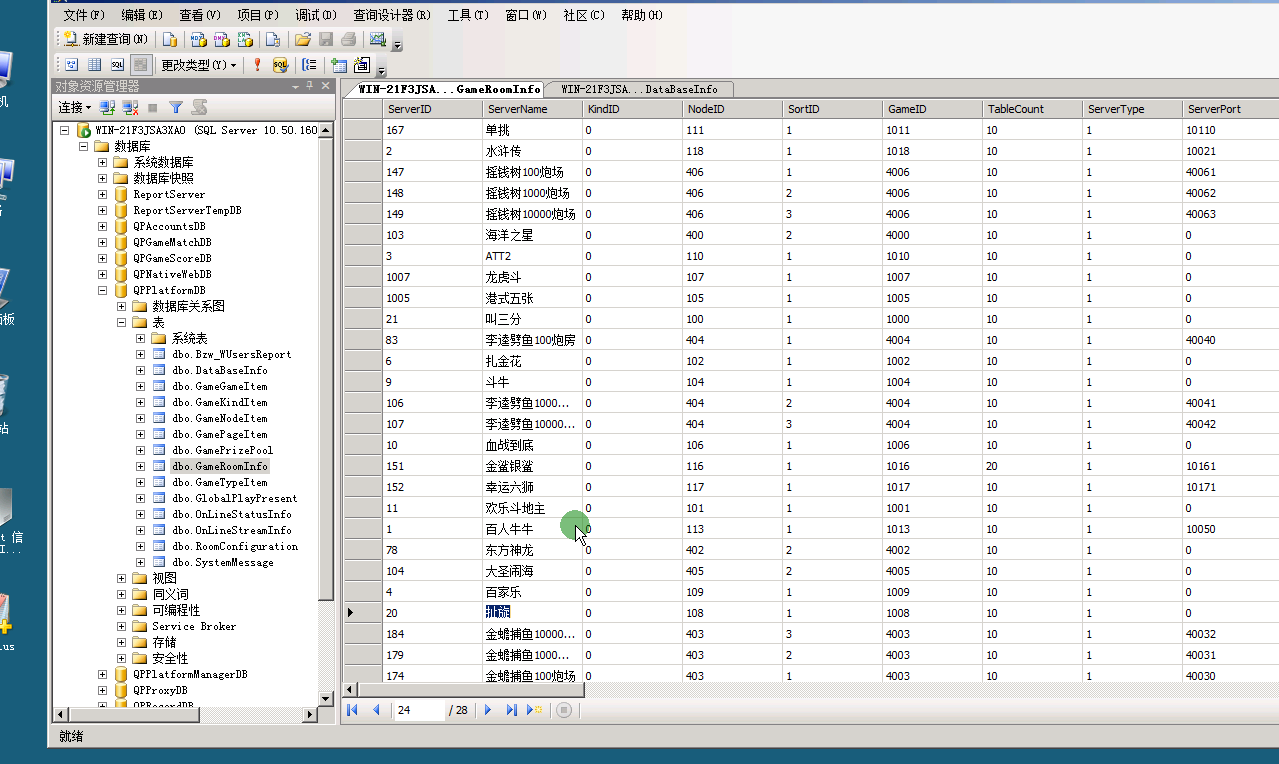Switch to the DataBaseInfo tab
This screenshot has width=1279, height=764.
638,89
